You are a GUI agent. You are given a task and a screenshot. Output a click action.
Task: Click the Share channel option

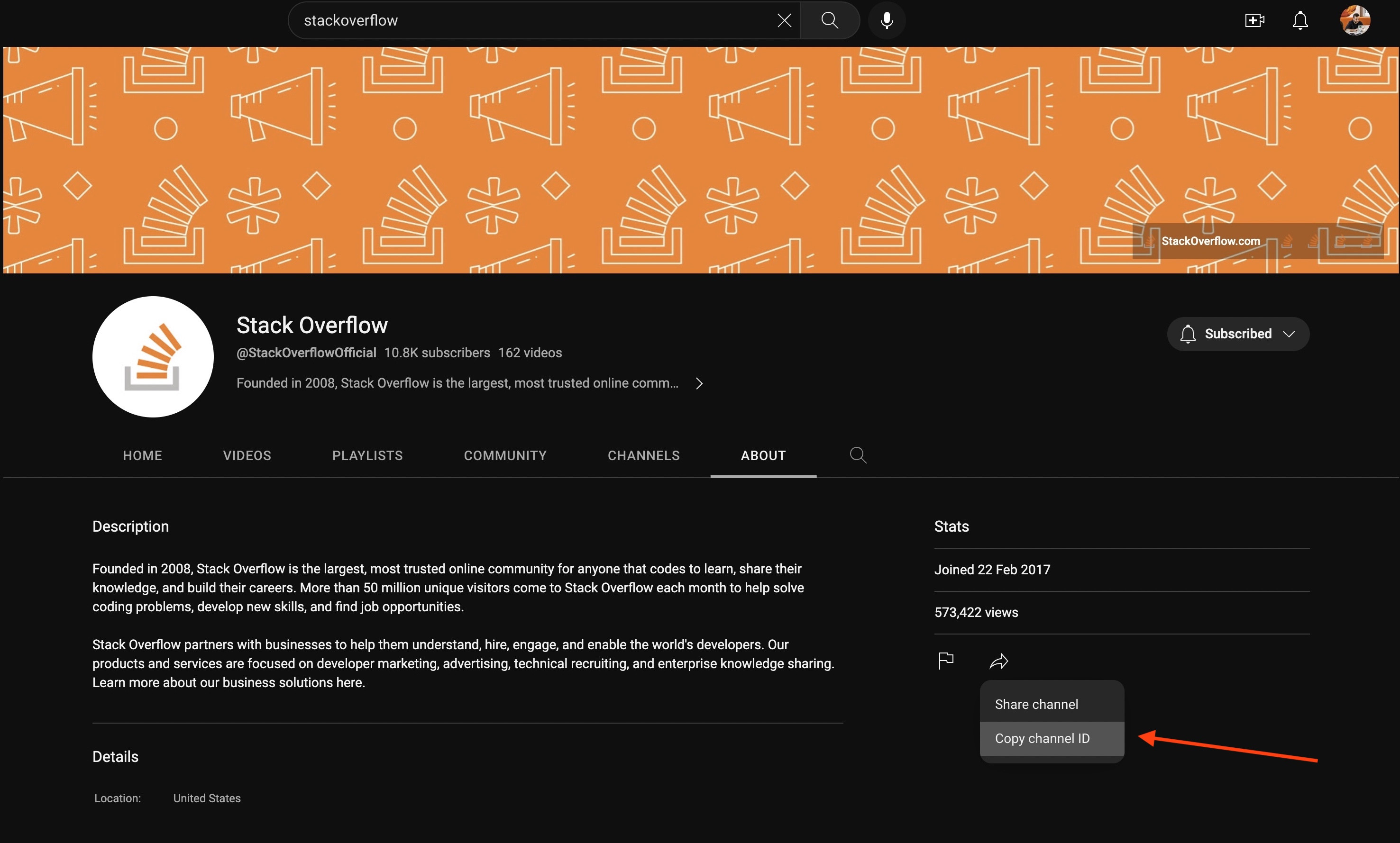pos(1036,704)
